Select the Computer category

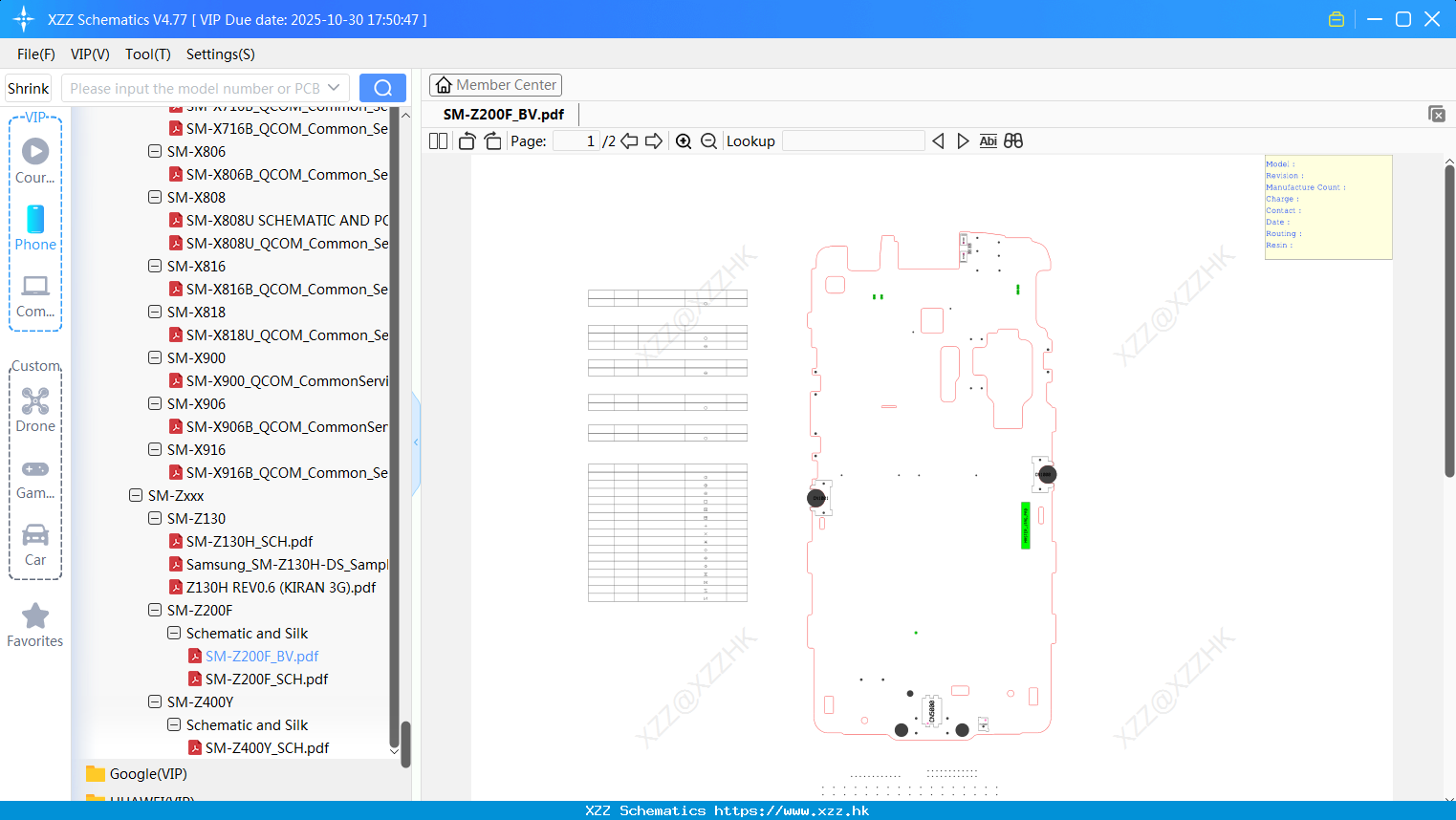point(35,296)
